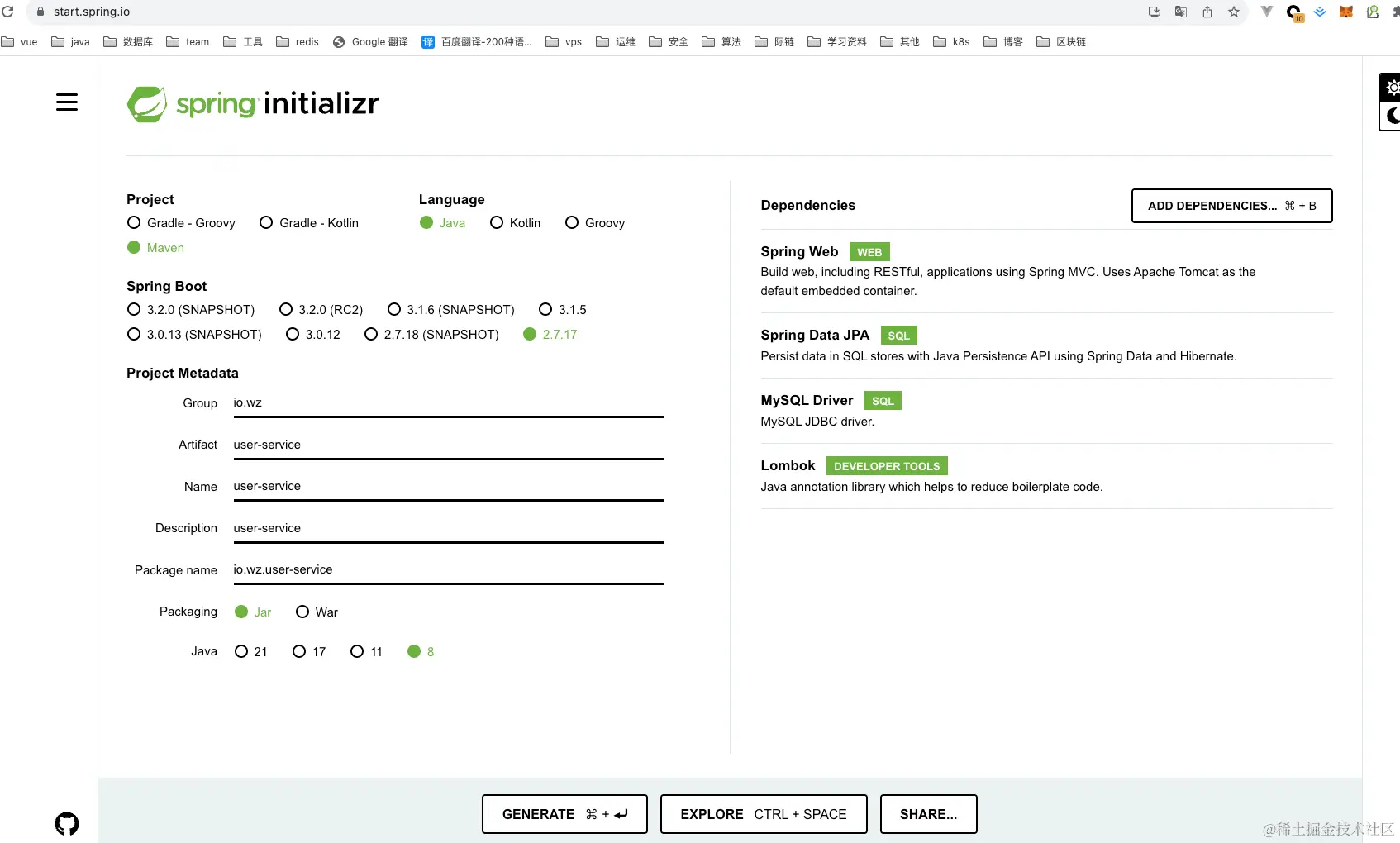Reload the page in the browser
The image size is (1400, 843).
click(x=8, y=12)
